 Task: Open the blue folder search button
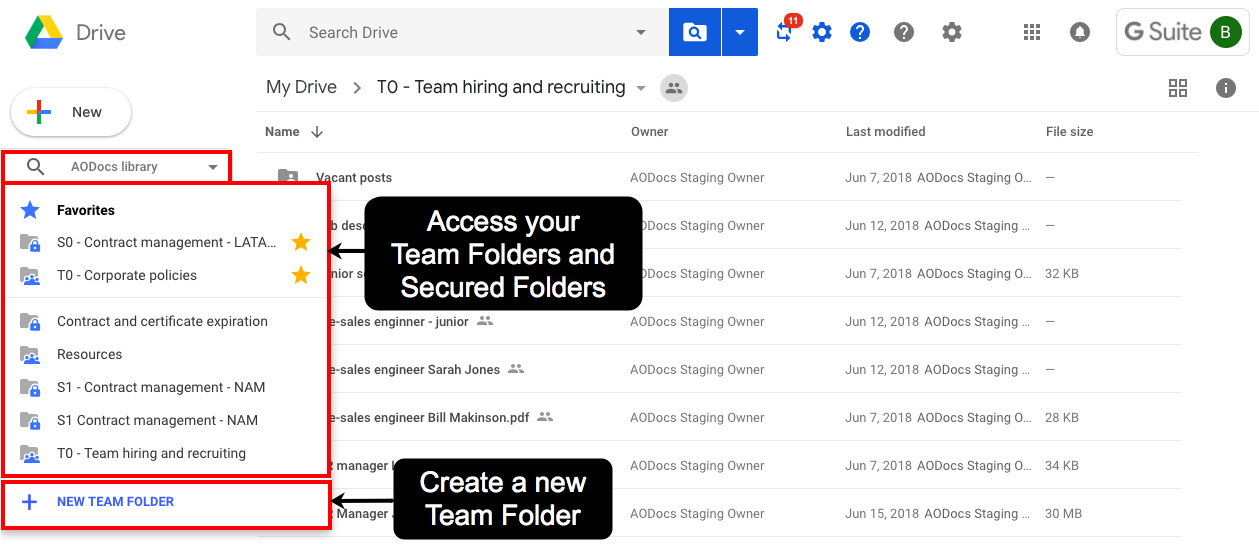695,32
